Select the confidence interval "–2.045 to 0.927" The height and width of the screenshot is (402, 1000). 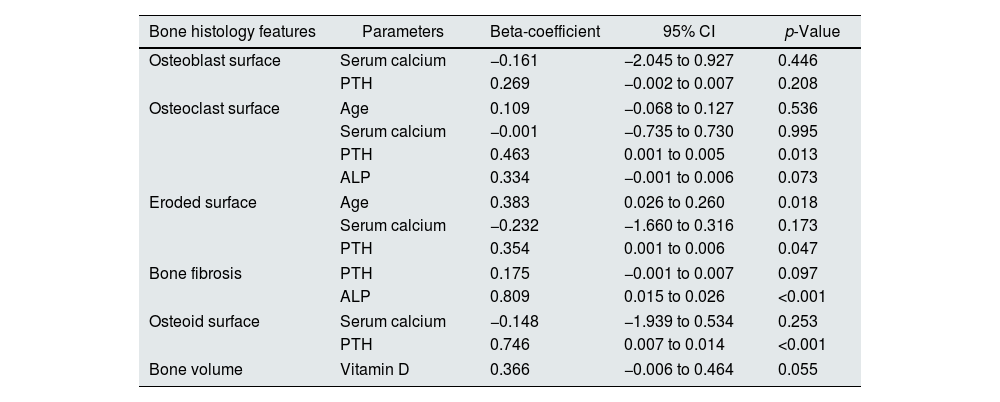(x=679, y=61)
